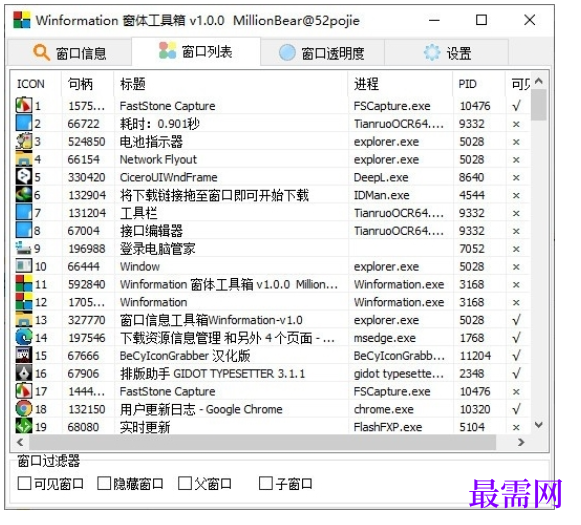Click the PID value 8640
The width and height of the screenshot is (581, 525).
click(x=472, y=177)
